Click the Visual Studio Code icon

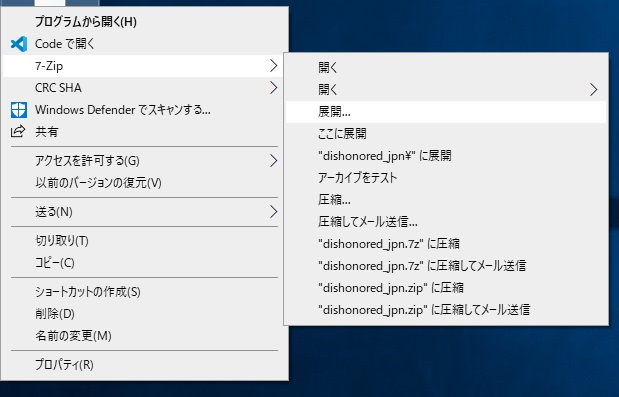click(x=19, y=44)
